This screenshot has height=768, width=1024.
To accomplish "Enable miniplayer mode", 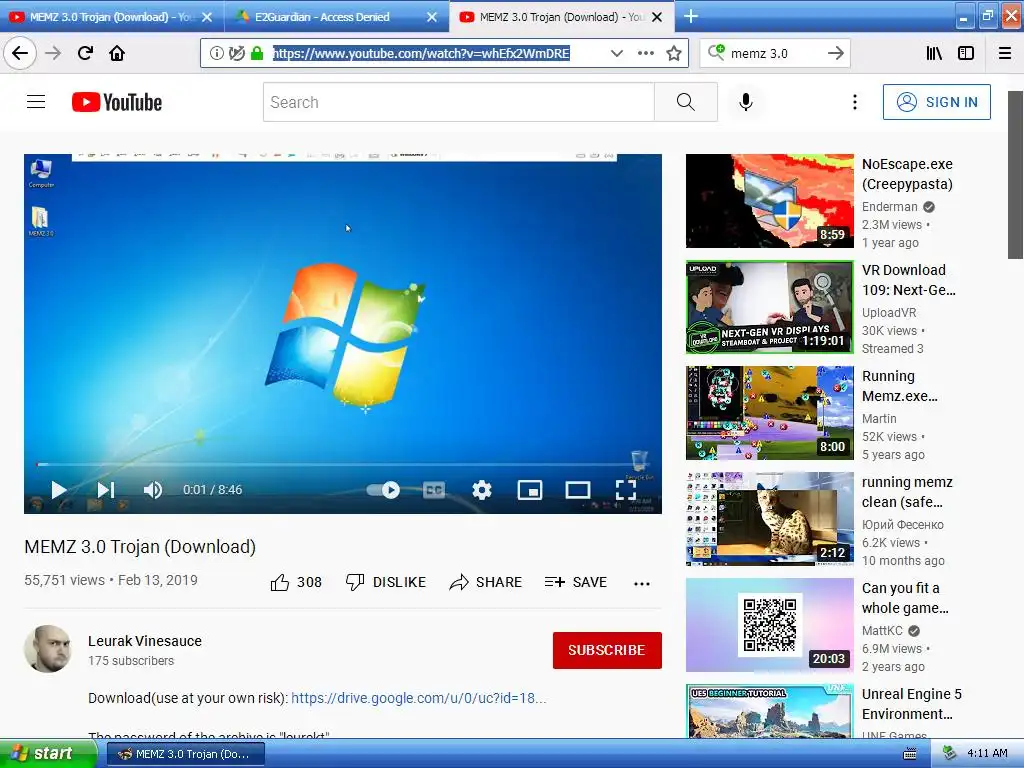I will [530, 490].
